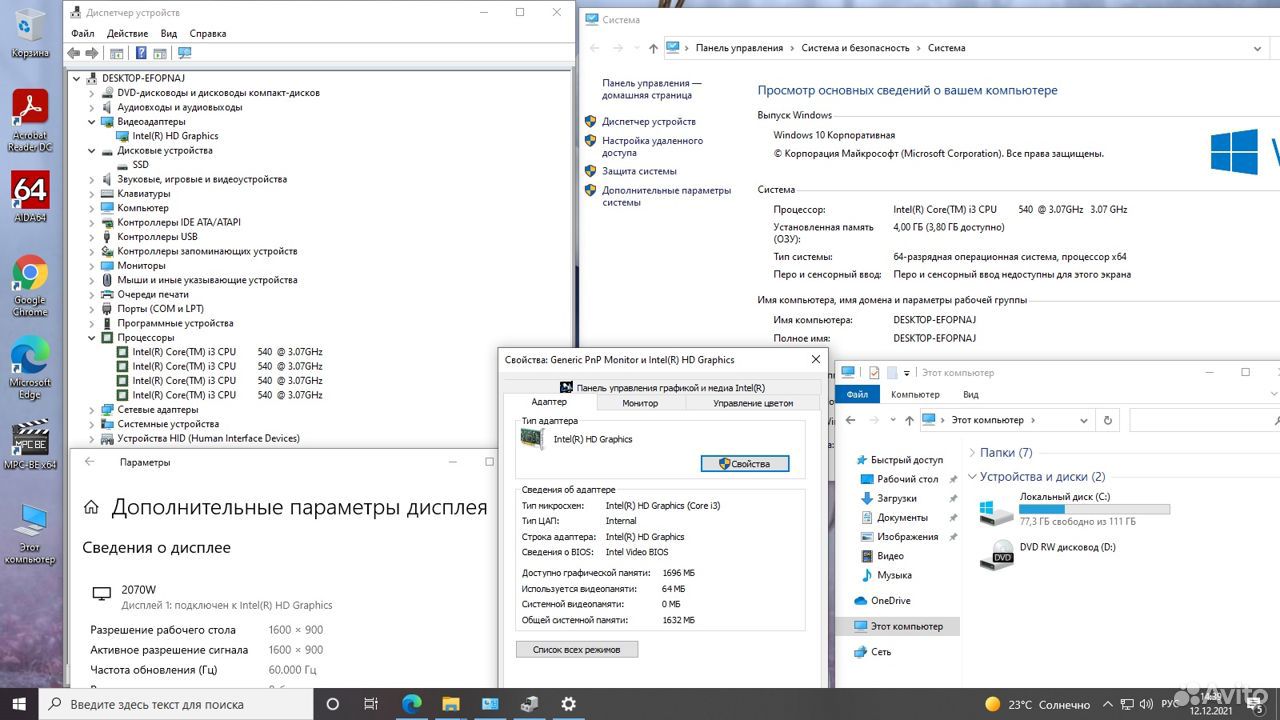Image resolution: width=1280 pixels, height=720 pixels.
Task: Launch AIDA64 from the desktop
Action: (30, 197)
